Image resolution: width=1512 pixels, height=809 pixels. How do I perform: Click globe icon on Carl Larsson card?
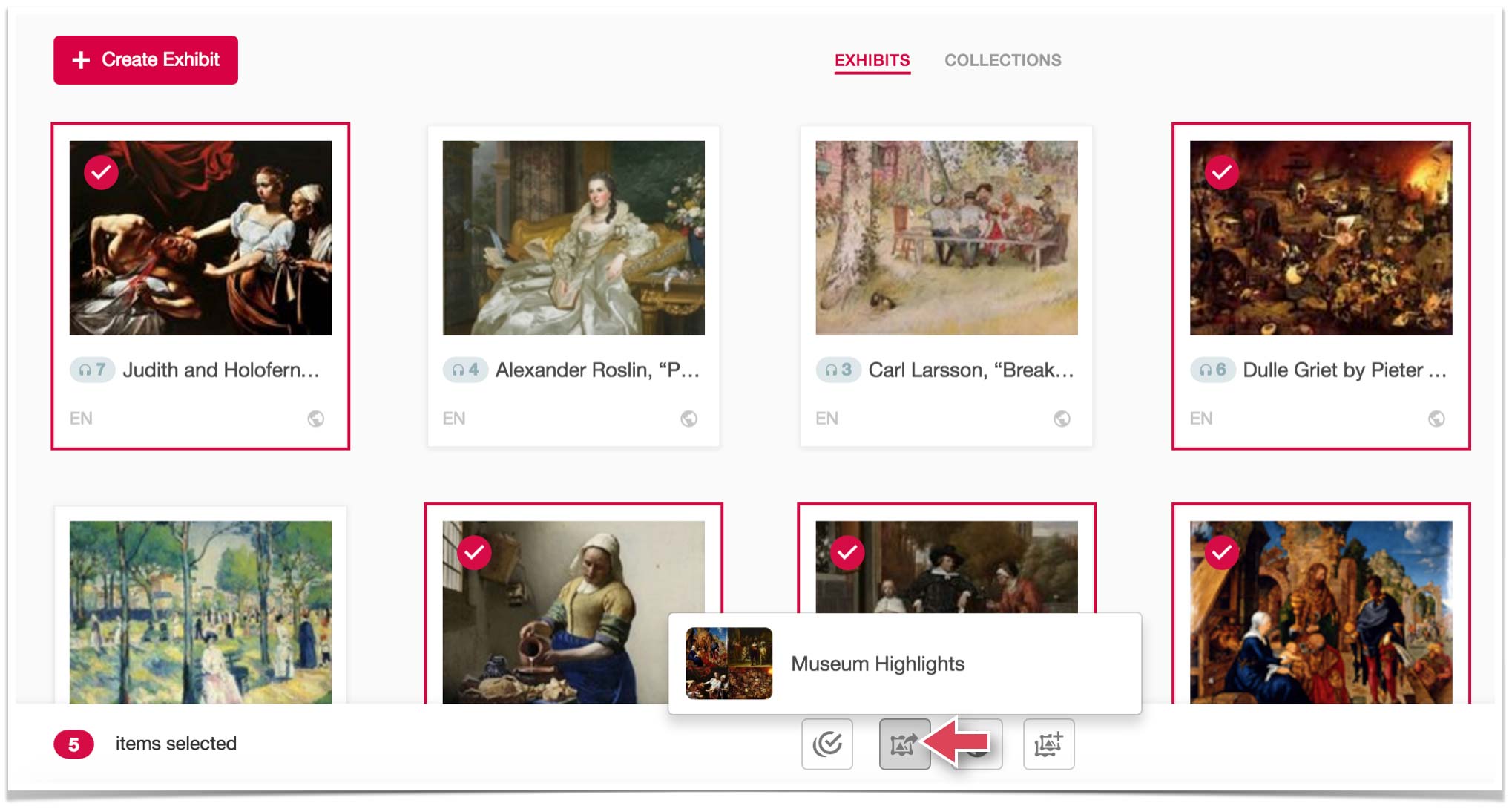click(x=1062, y=419)
